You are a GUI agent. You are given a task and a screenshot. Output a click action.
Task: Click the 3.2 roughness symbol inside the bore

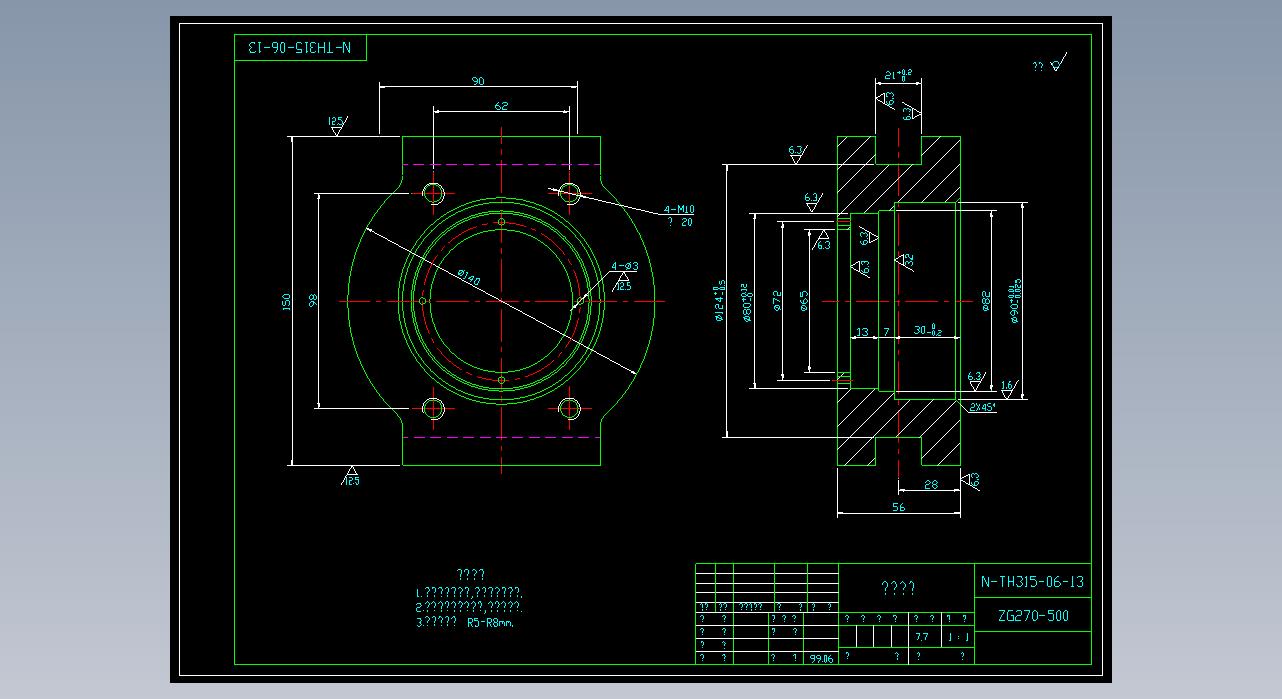click(x=907, y=260)
